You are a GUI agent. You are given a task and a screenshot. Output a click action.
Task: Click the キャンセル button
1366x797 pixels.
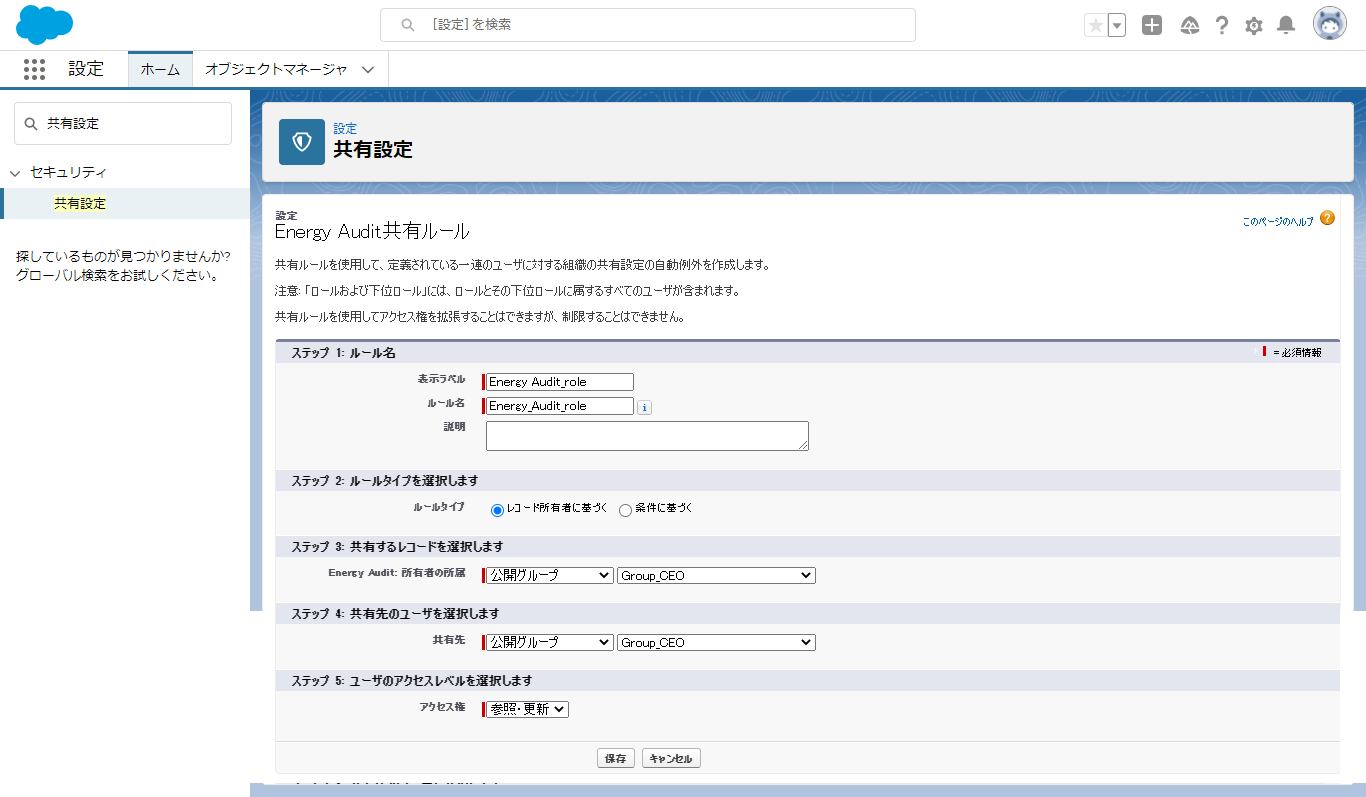click(671, 758)
